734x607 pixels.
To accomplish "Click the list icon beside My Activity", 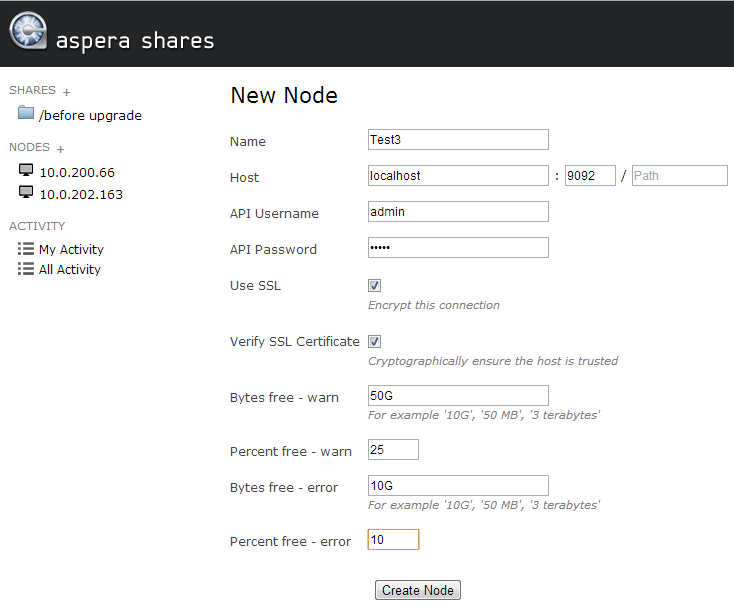I will coord(26,249).
